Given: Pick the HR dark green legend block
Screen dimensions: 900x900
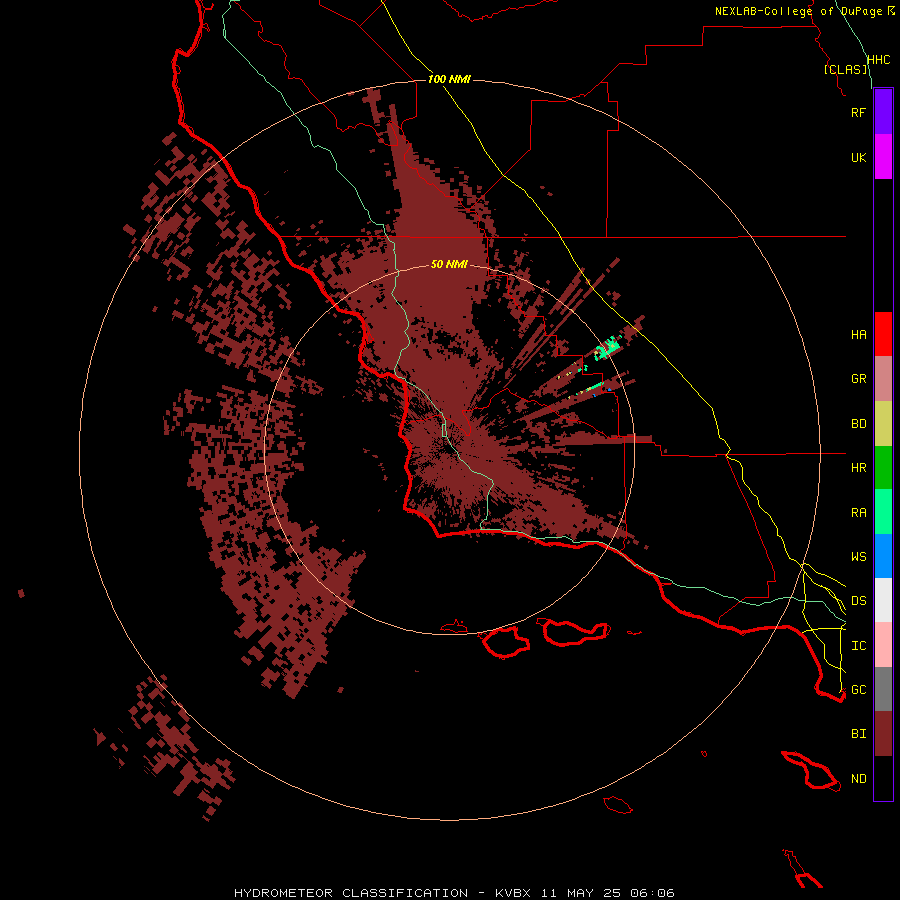Looking at the screenshot, I should point(883,468).
